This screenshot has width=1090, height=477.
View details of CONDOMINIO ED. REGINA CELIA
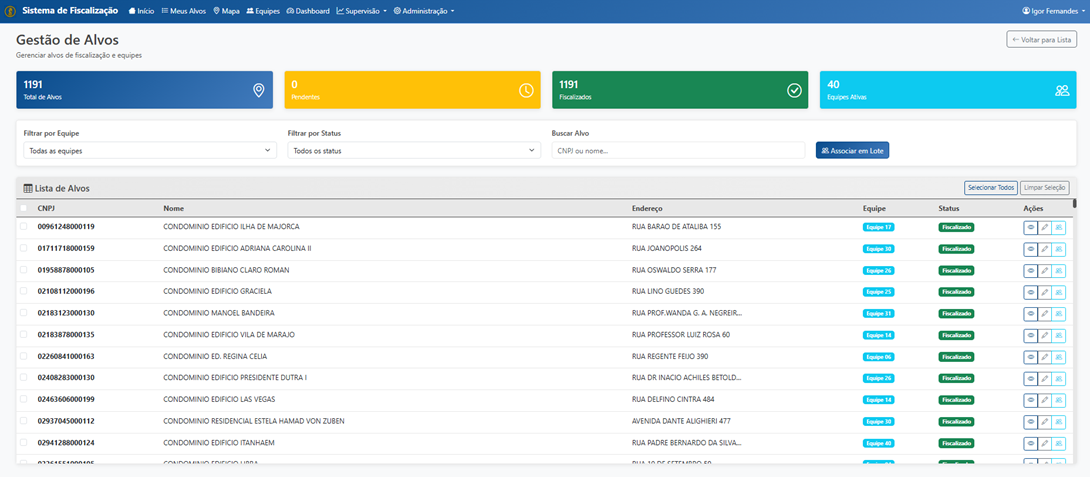tap(1030, 357)
